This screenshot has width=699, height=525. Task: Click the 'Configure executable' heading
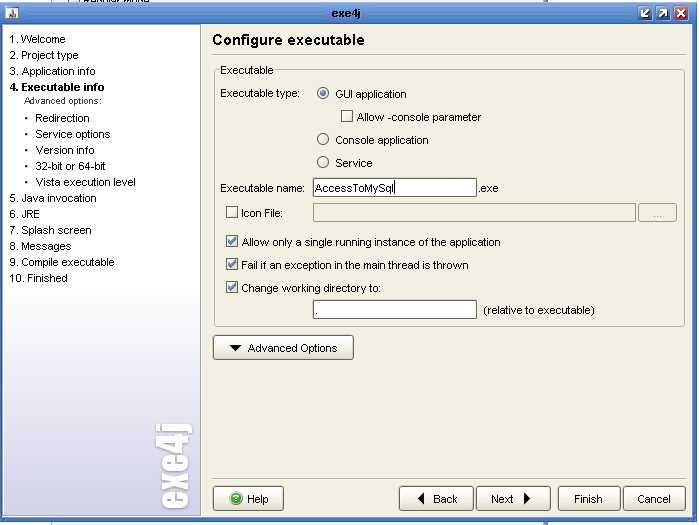(288, 40)
